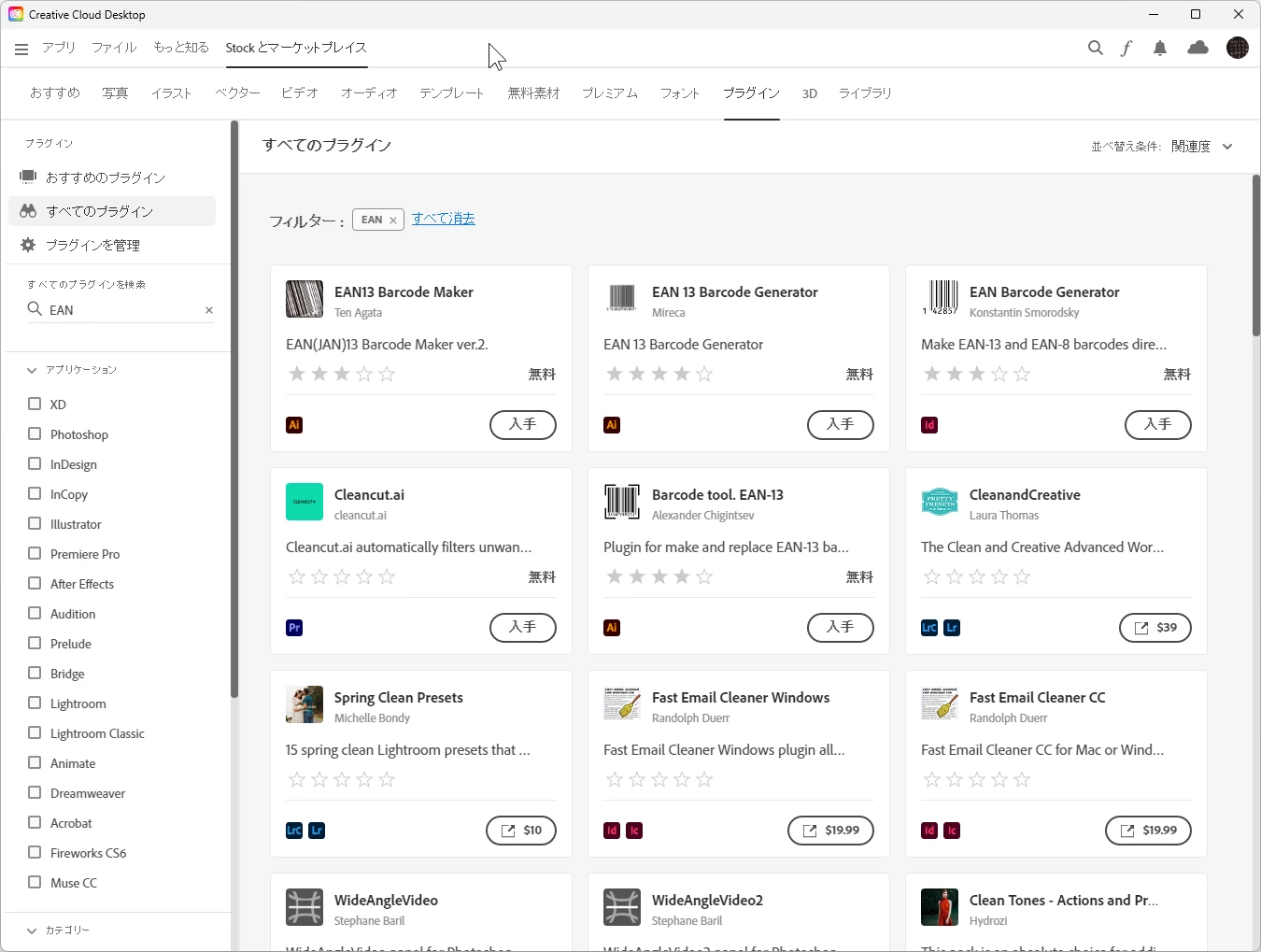The height and width of the screenshot is (952, 1261).
Task: Select the 3D tab
Action: click(x=810, y=93)
